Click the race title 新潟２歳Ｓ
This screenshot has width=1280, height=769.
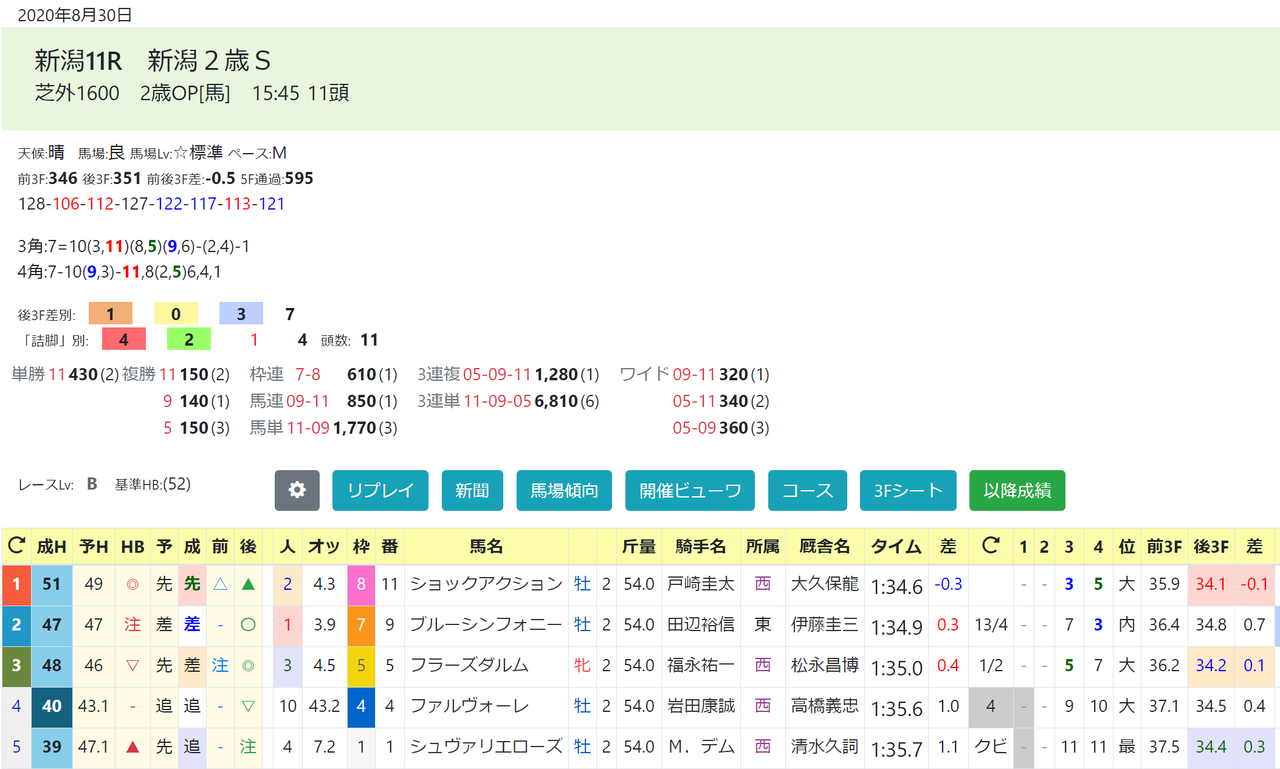pyautogui.click(x=210, y=61)
